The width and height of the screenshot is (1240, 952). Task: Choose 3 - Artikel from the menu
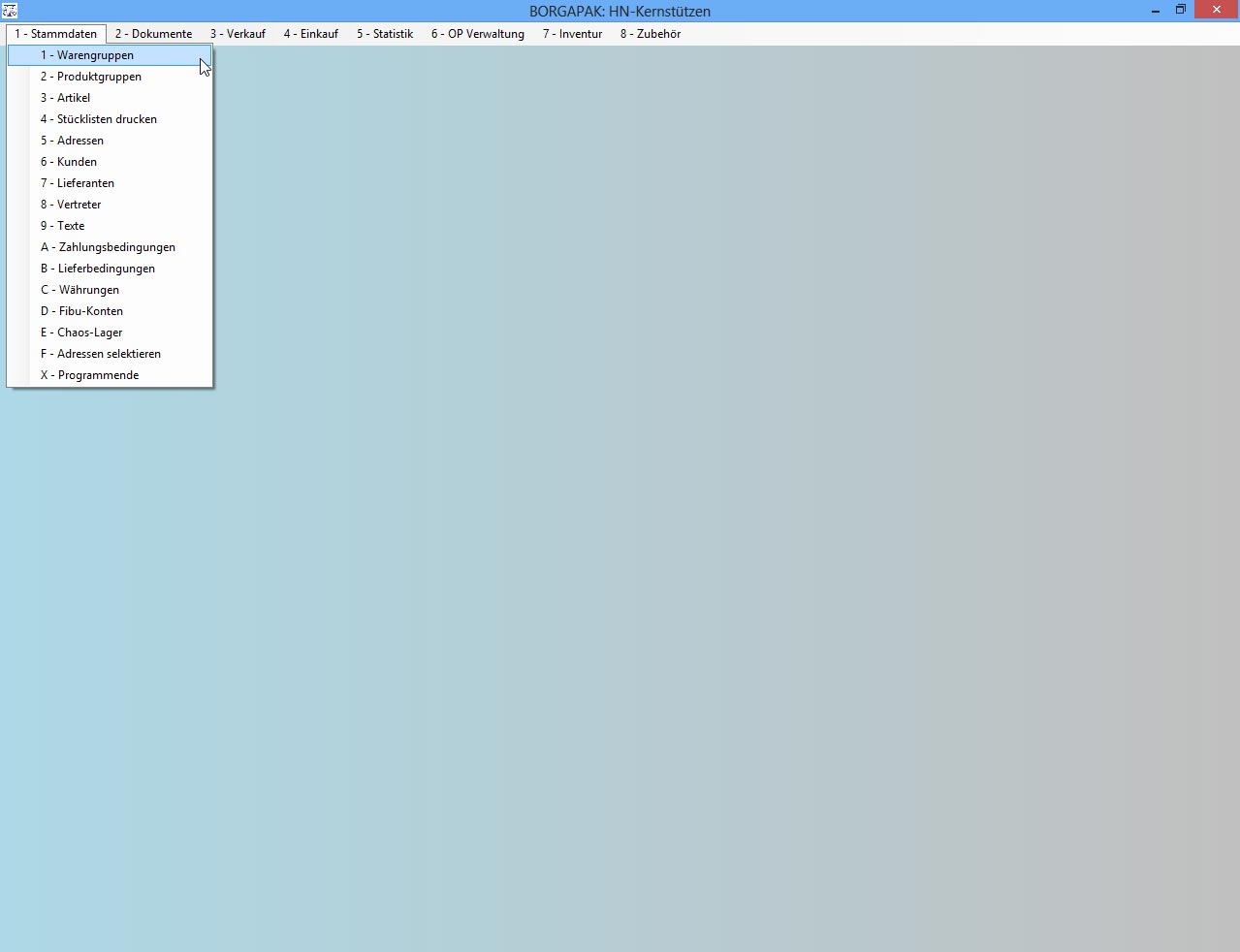point(110,98)
